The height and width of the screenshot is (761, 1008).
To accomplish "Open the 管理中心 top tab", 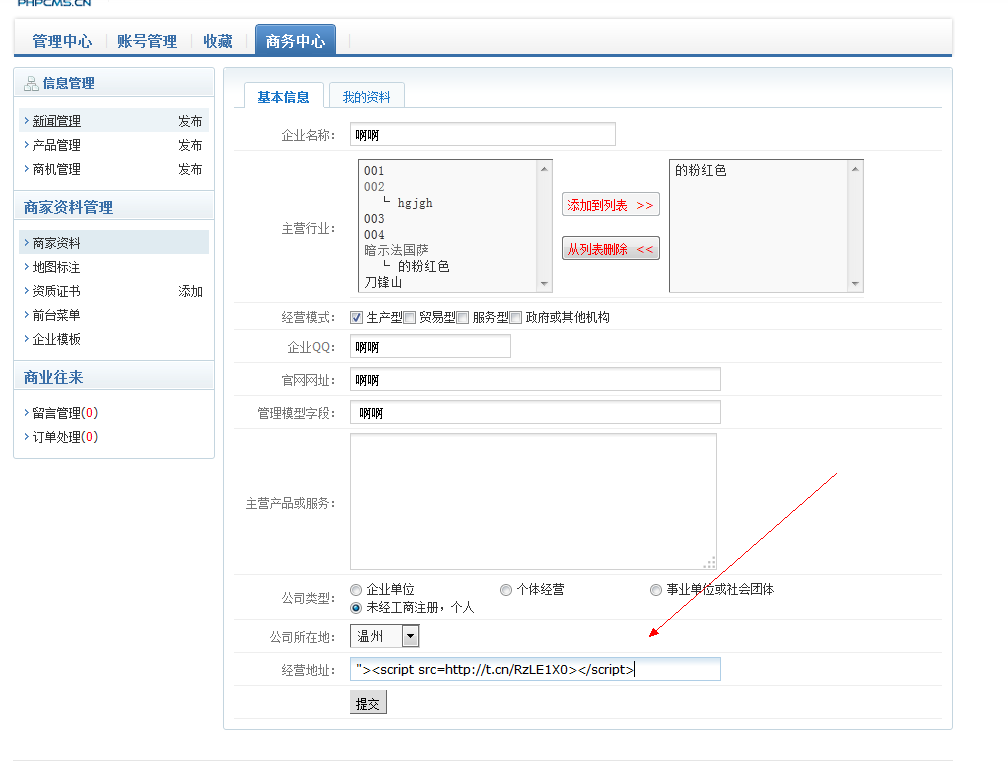I will tap(62, 41).
